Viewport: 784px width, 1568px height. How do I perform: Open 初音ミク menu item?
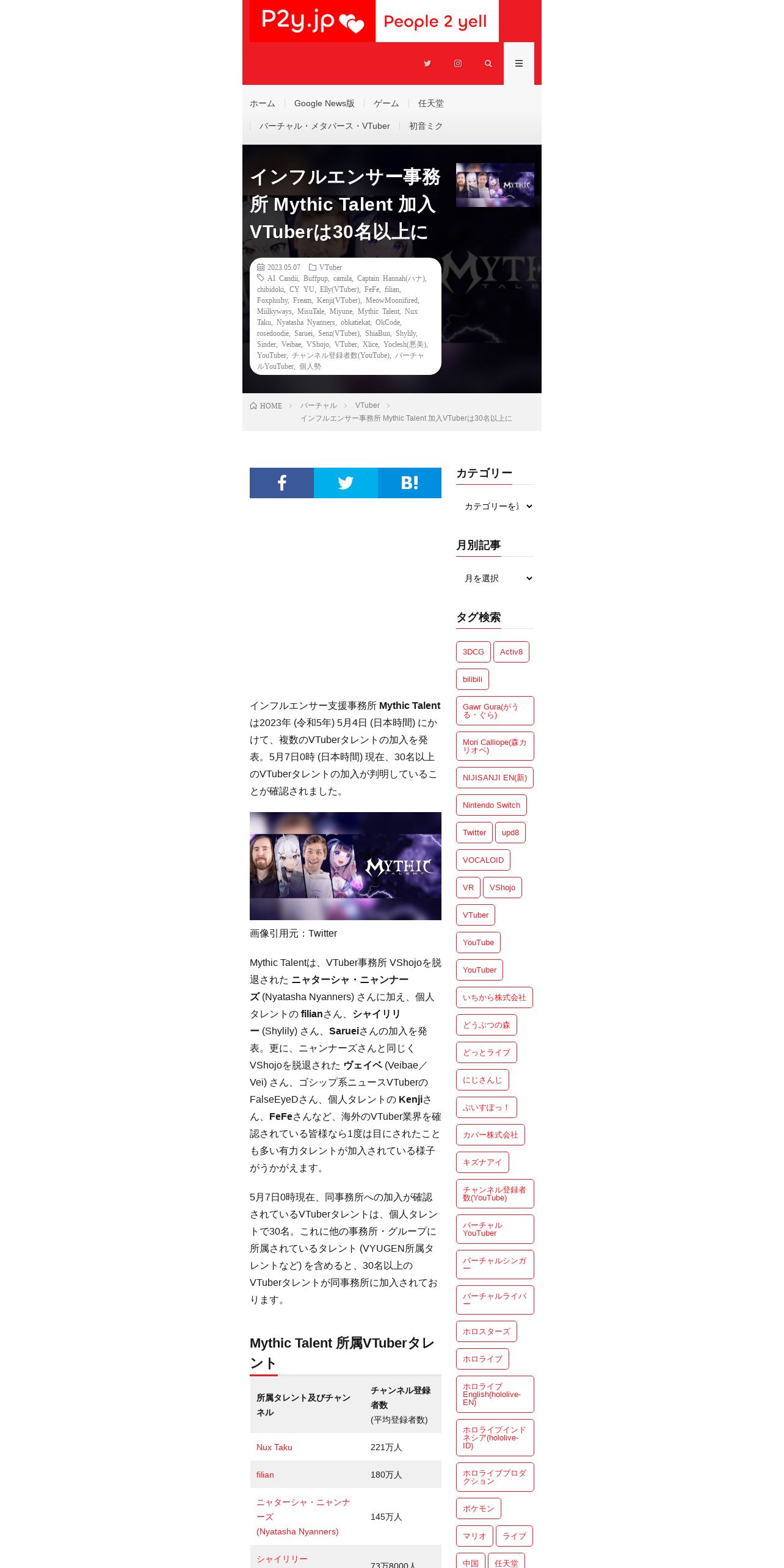pyautogui.click(x=426, y=126)
